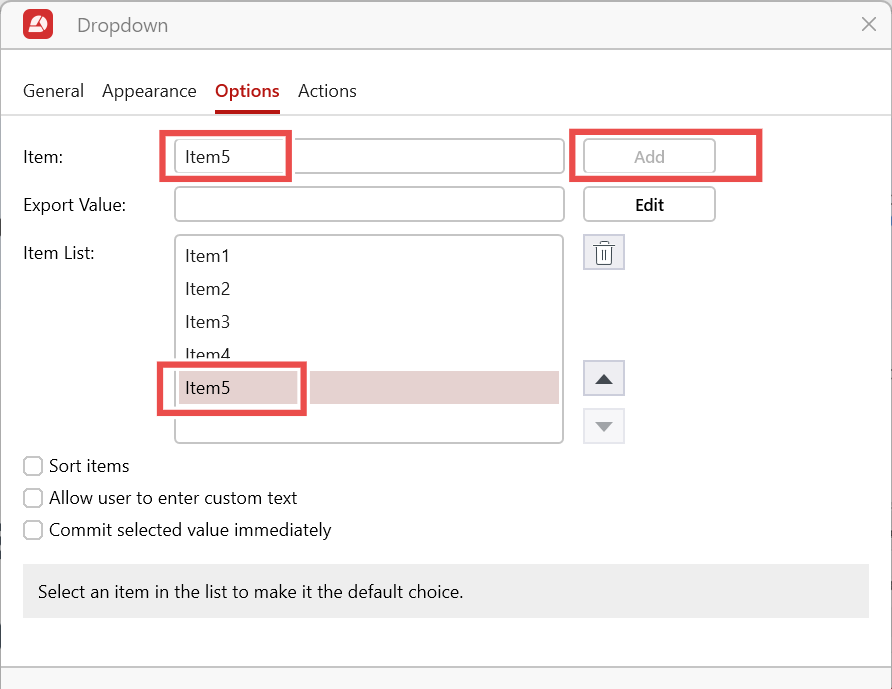Image resolution: width=892 pixels, height=689 pixels.
Task: Choose Item2 from the Item List
Action: tap(208, 289)
